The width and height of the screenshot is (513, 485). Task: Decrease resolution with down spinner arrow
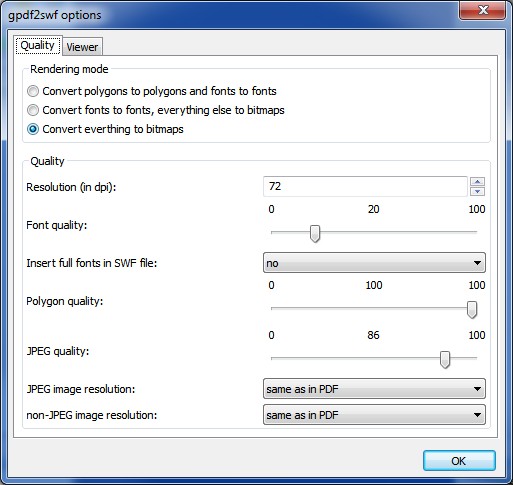click(477, 191)
